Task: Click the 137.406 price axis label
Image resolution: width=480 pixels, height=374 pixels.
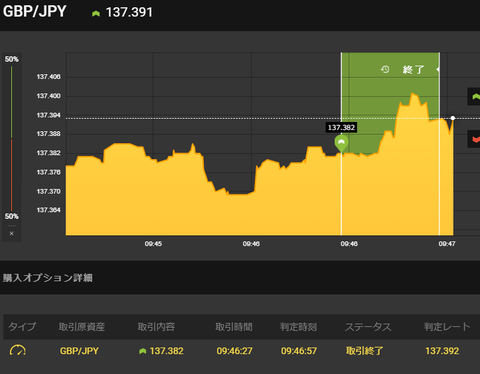Action: pyautogui.click(x=49, y=77)
